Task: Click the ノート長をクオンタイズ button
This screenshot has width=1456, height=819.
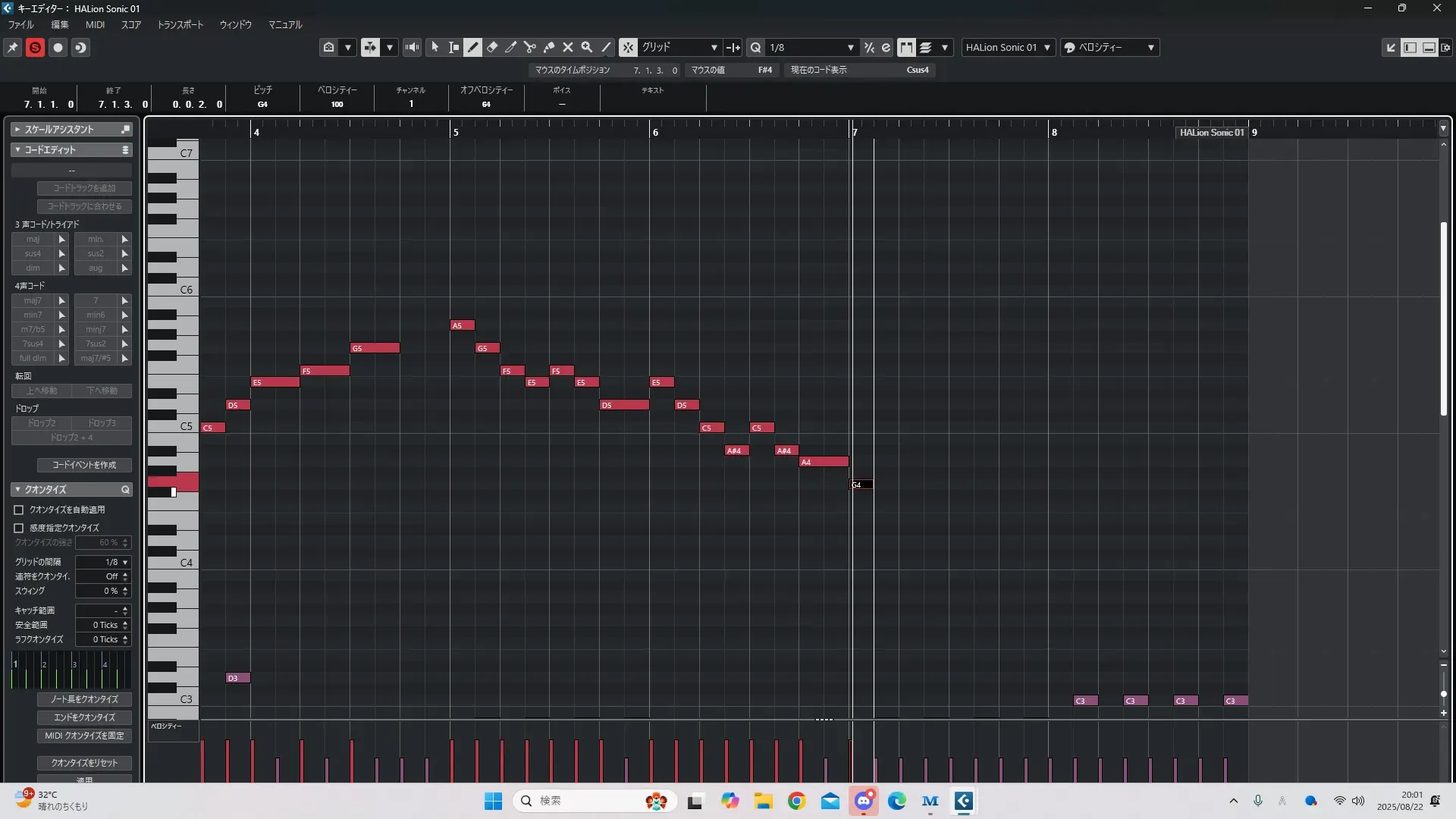Action: click(x=84, y=699)
